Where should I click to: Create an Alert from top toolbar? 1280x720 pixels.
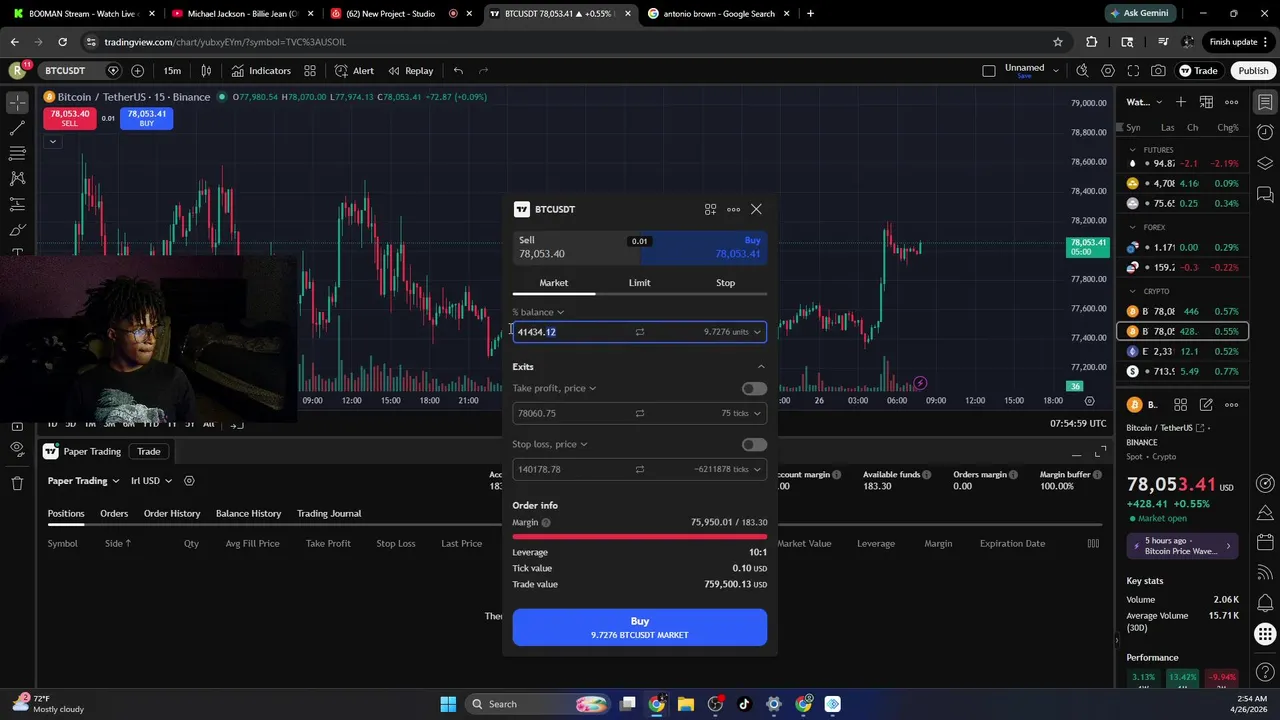pos(354,71)
